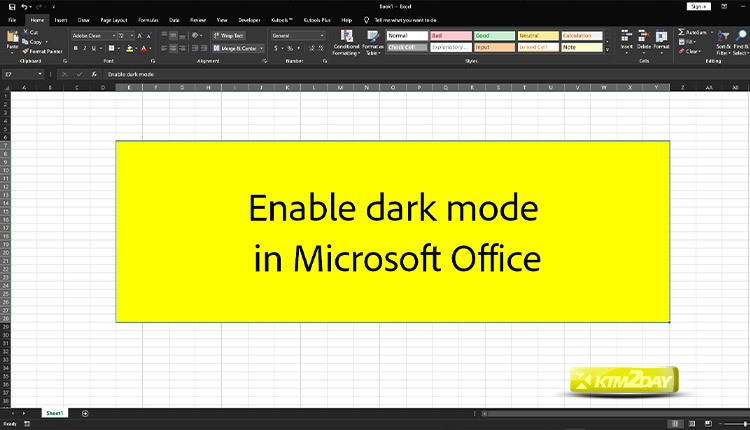Click the Save icon in quick access toolbar
Screen dimensions: 750x430
pyautogui.click(x=12, y=7)
